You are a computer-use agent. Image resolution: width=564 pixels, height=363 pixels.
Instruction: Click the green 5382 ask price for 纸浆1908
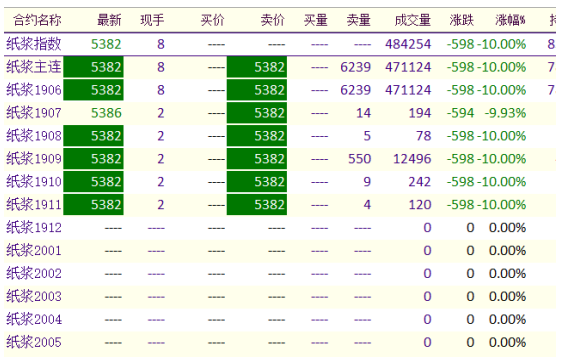tap(257, 136)
